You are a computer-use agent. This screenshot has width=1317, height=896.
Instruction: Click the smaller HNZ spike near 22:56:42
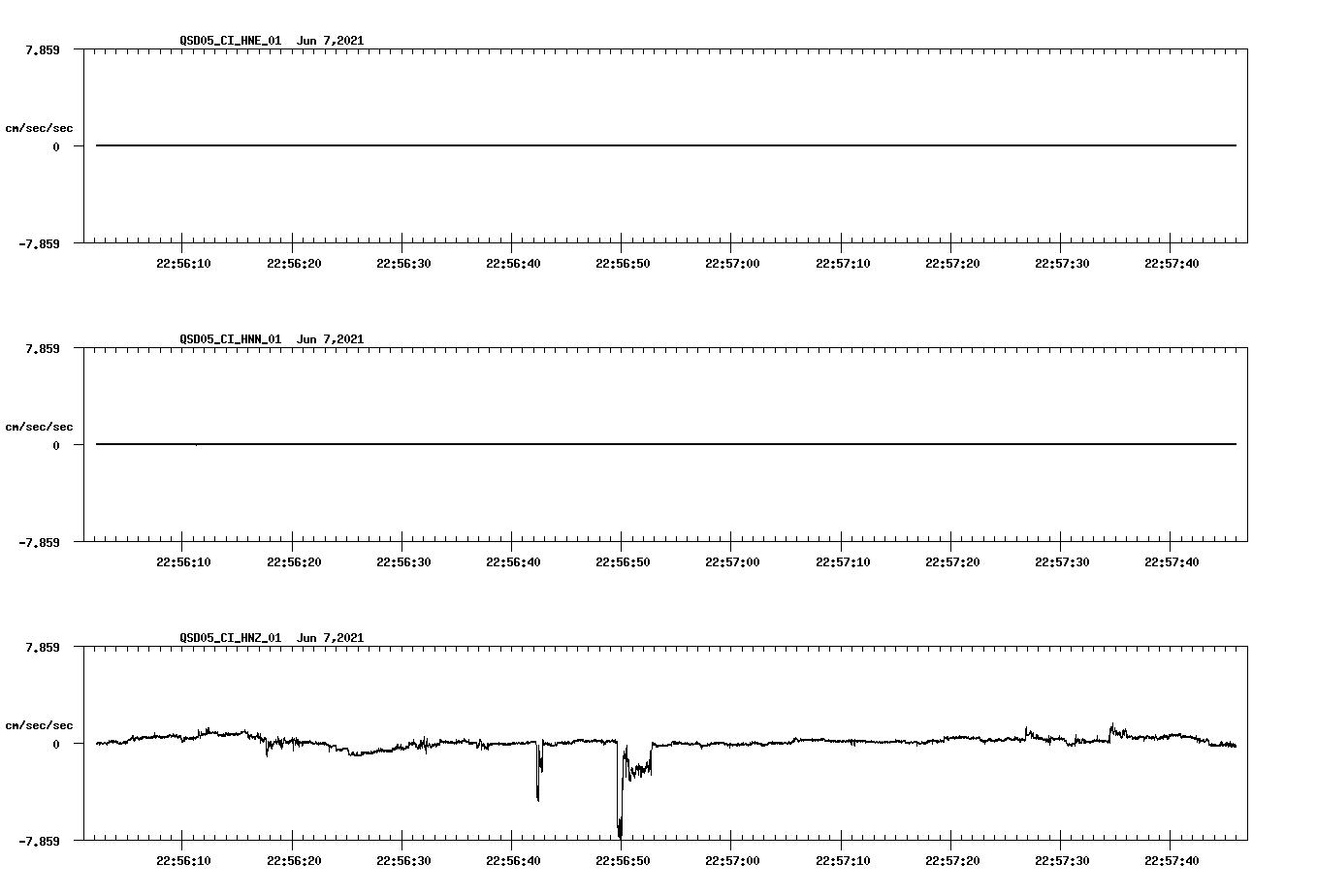coord(538,773)
